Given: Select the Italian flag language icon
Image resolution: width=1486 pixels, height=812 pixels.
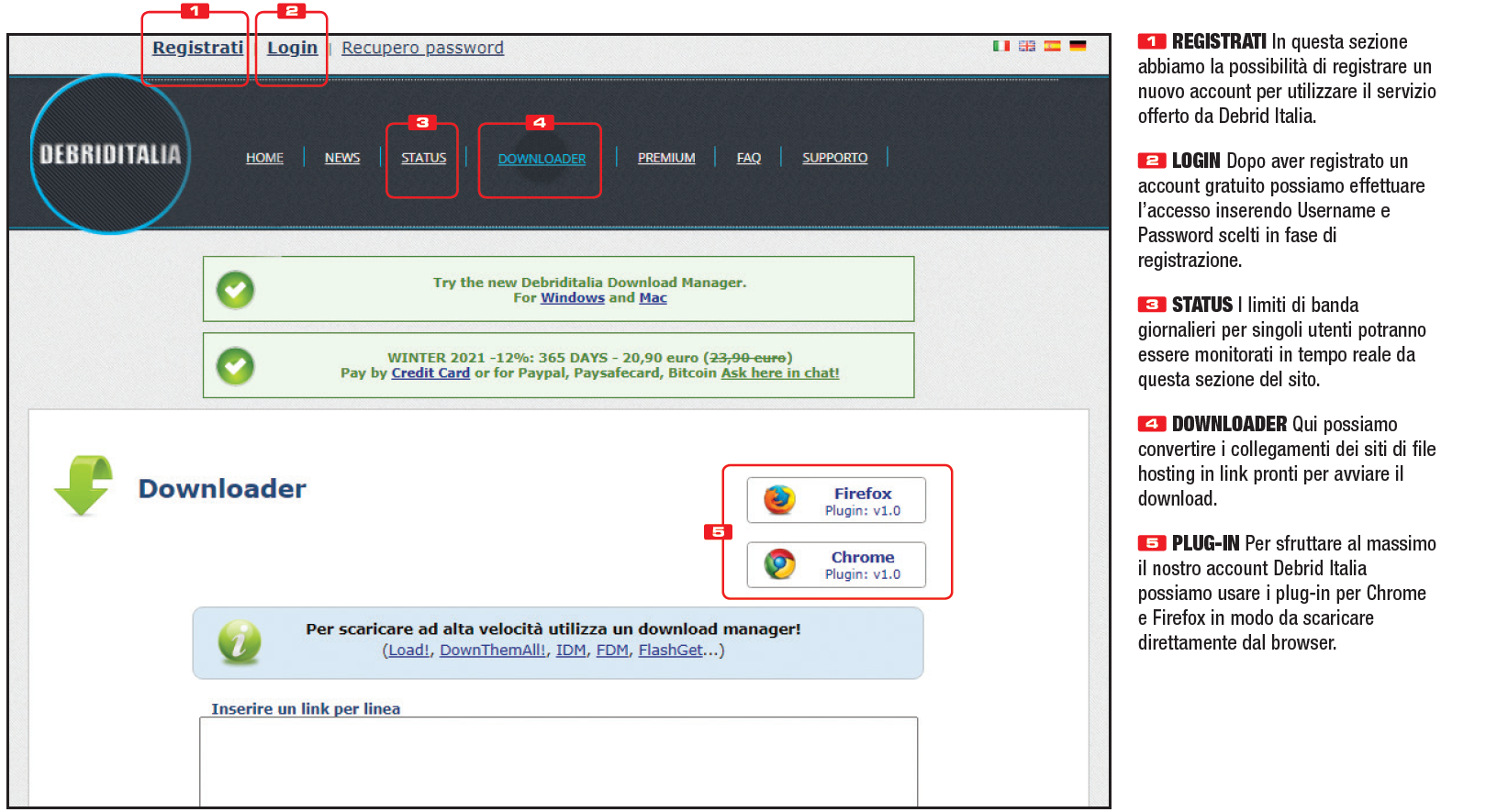Looking at the screenshot, I should (x=1001, y=46).
